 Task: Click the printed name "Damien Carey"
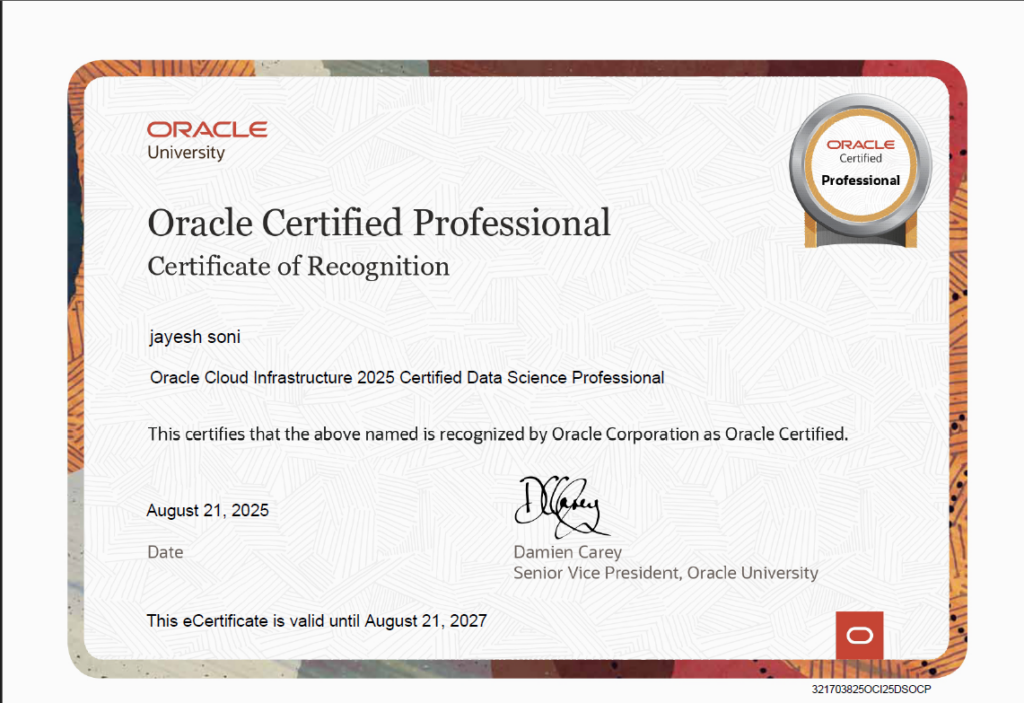[568, 553]
